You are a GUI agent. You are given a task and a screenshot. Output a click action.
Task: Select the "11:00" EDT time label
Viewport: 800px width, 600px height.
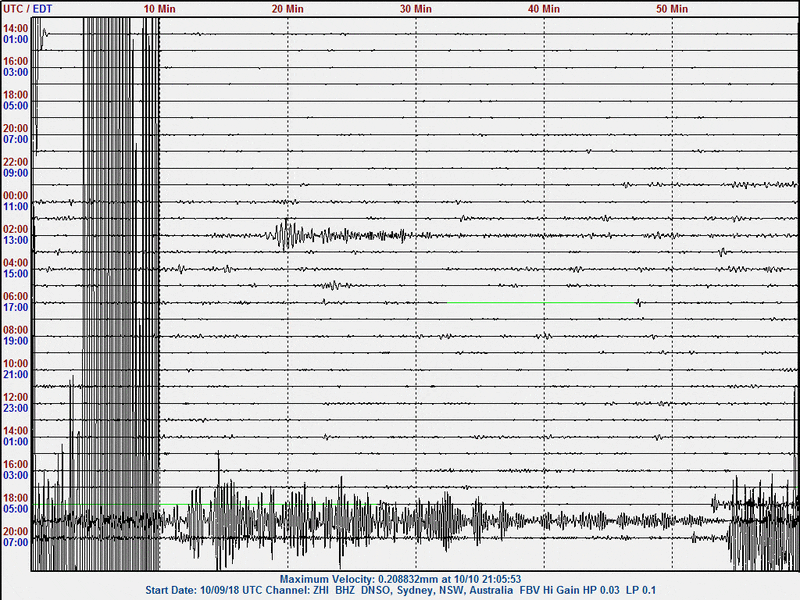pos(15,207)
